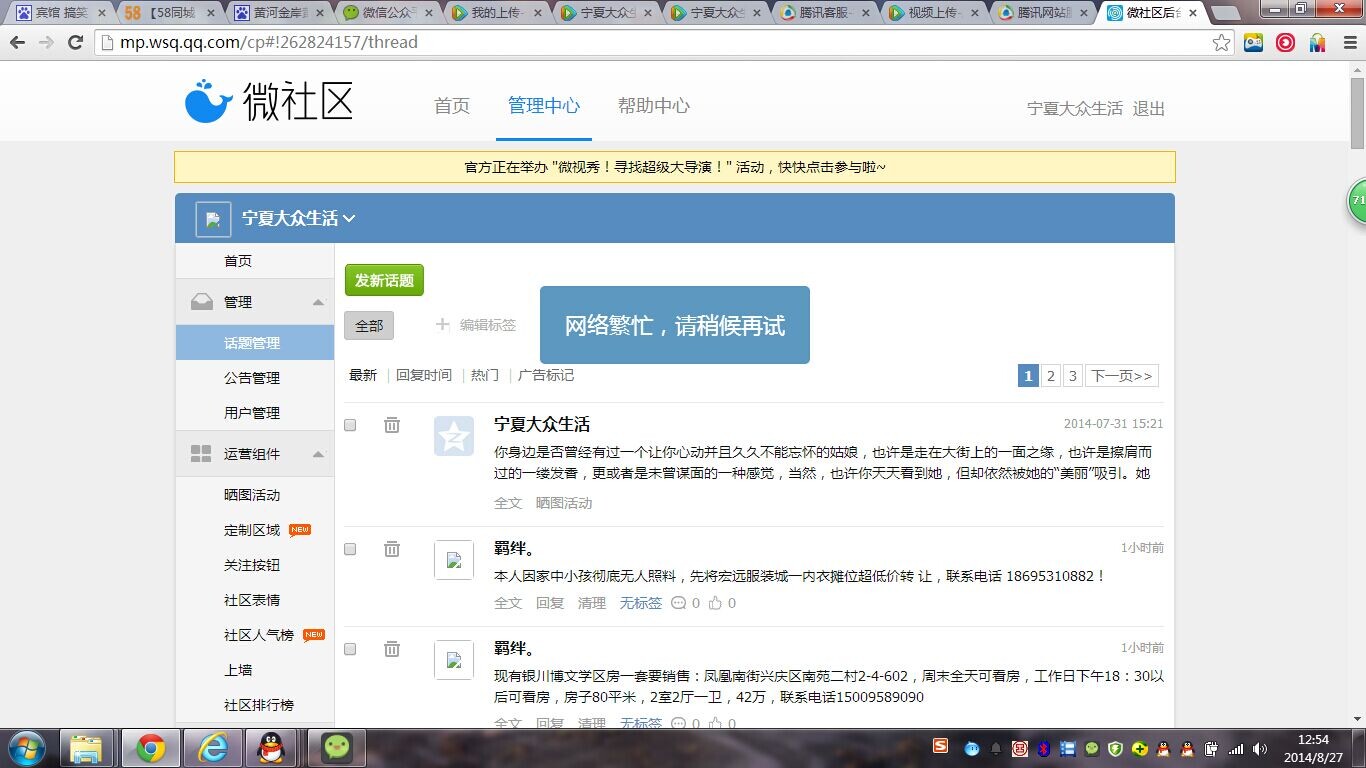Image resolution: width=1366 pixels, height=768 pixels.
Task: Click 无标签 link on 内衣摊位 post
Action: (x=641, y=603)
